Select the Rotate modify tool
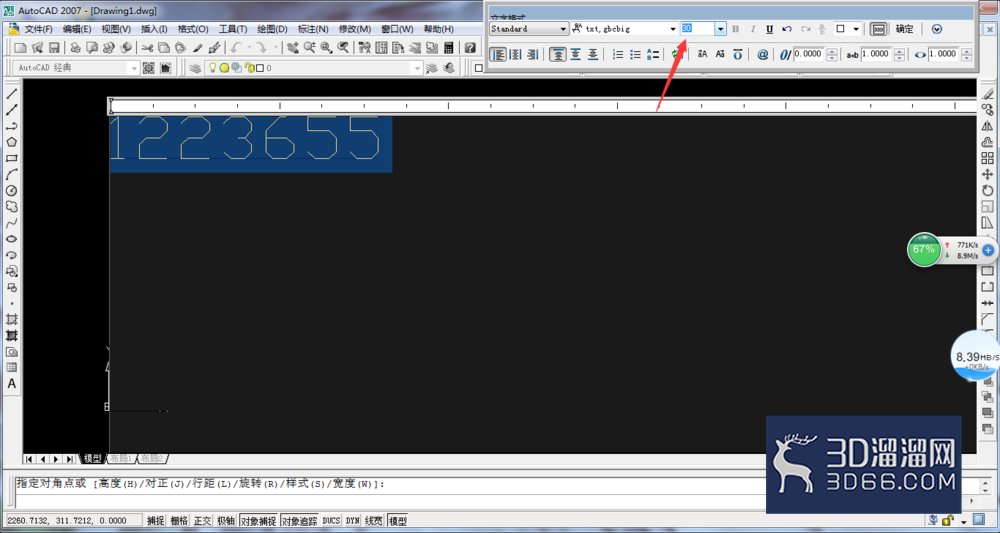This screenshot has height=533, width=1000. [987, 191]
